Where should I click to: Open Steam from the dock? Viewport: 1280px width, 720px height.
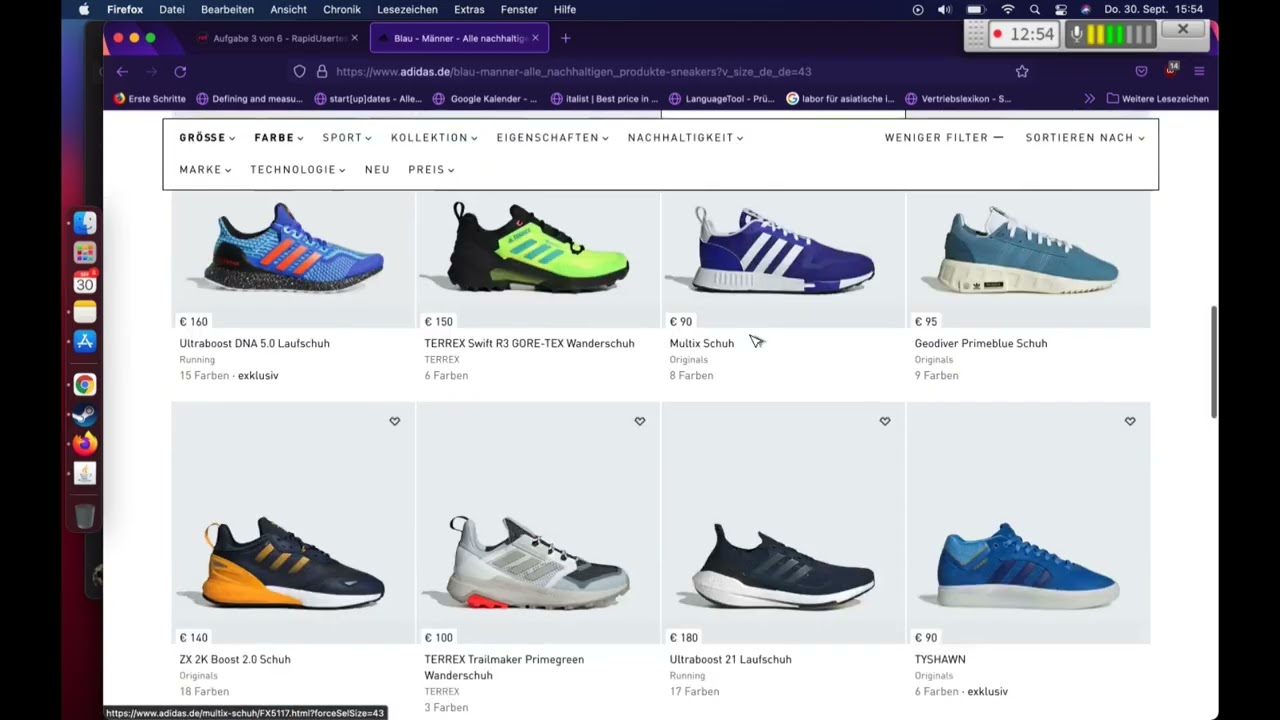[x=85, y=414]
